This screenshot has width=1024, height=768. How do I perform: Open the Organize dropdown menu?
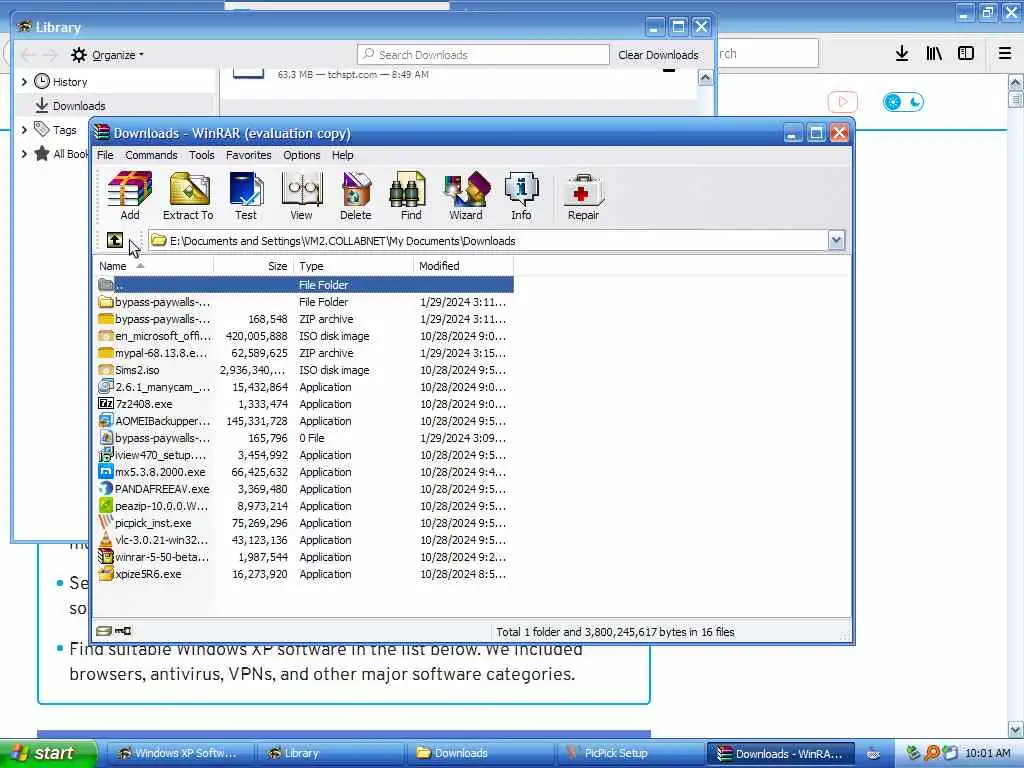coord(118,55)
